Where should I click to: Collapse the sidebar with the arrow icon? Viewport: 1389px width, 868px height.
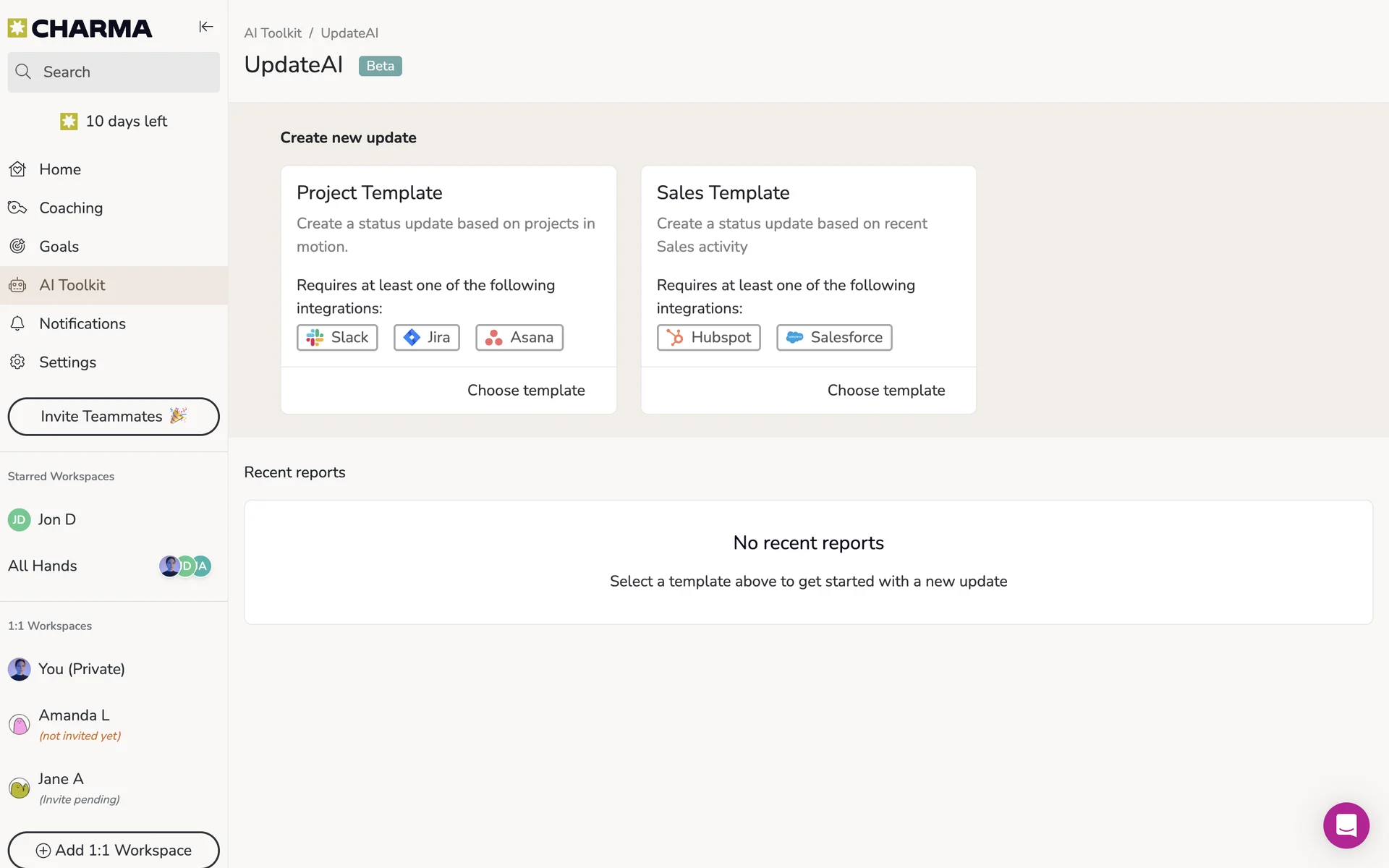pyautogui.click(x=205, y=27)
